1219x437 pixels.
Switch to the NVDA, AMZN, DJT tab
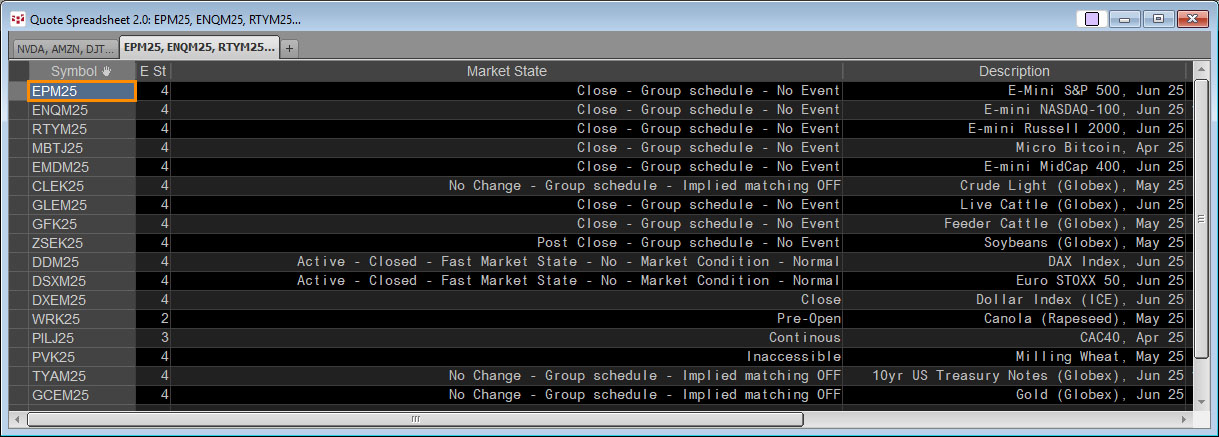tap(65, 48)
